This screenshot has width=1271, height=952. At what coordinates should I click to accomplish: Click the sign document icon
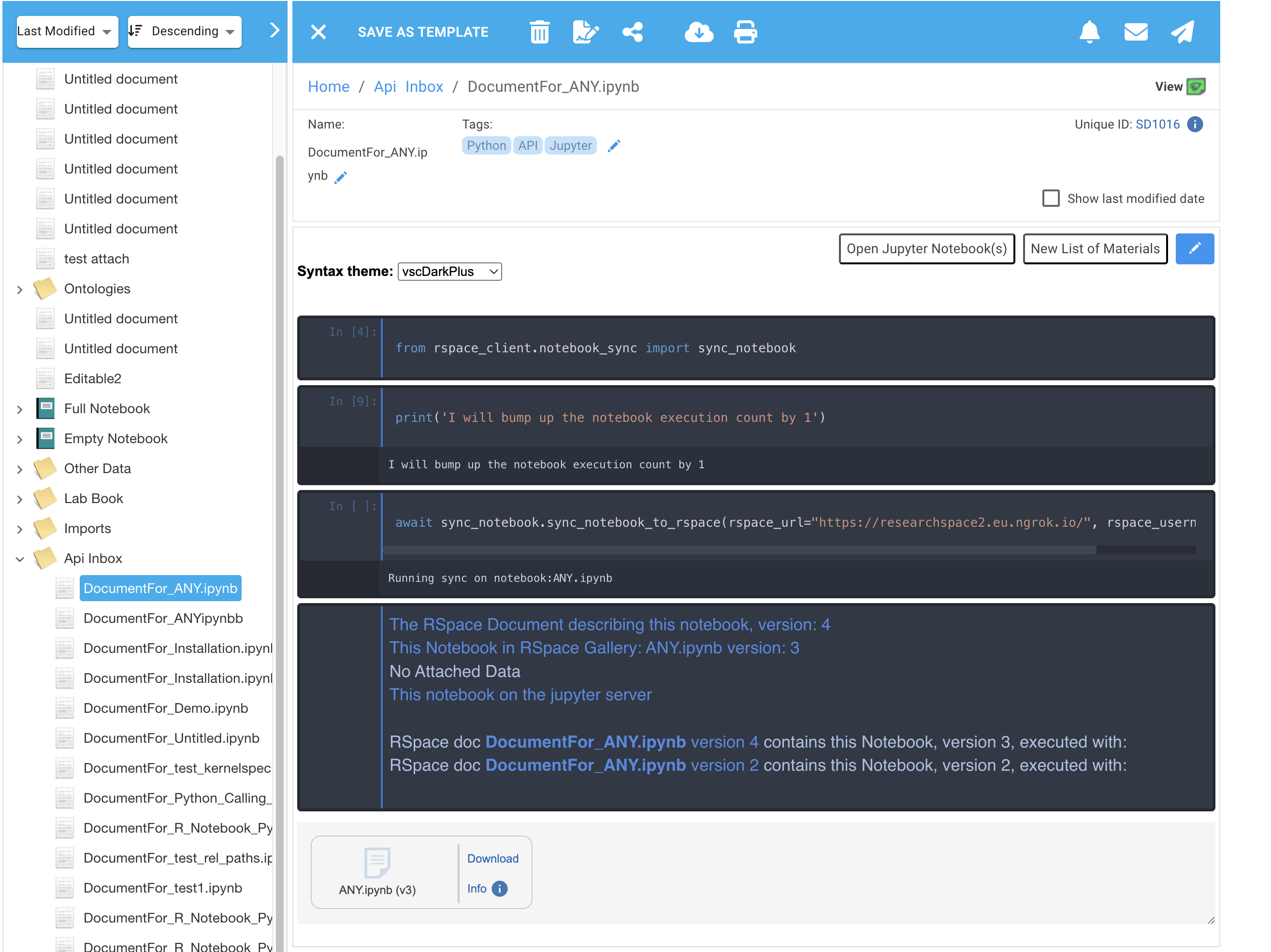[x=586, y=32]
